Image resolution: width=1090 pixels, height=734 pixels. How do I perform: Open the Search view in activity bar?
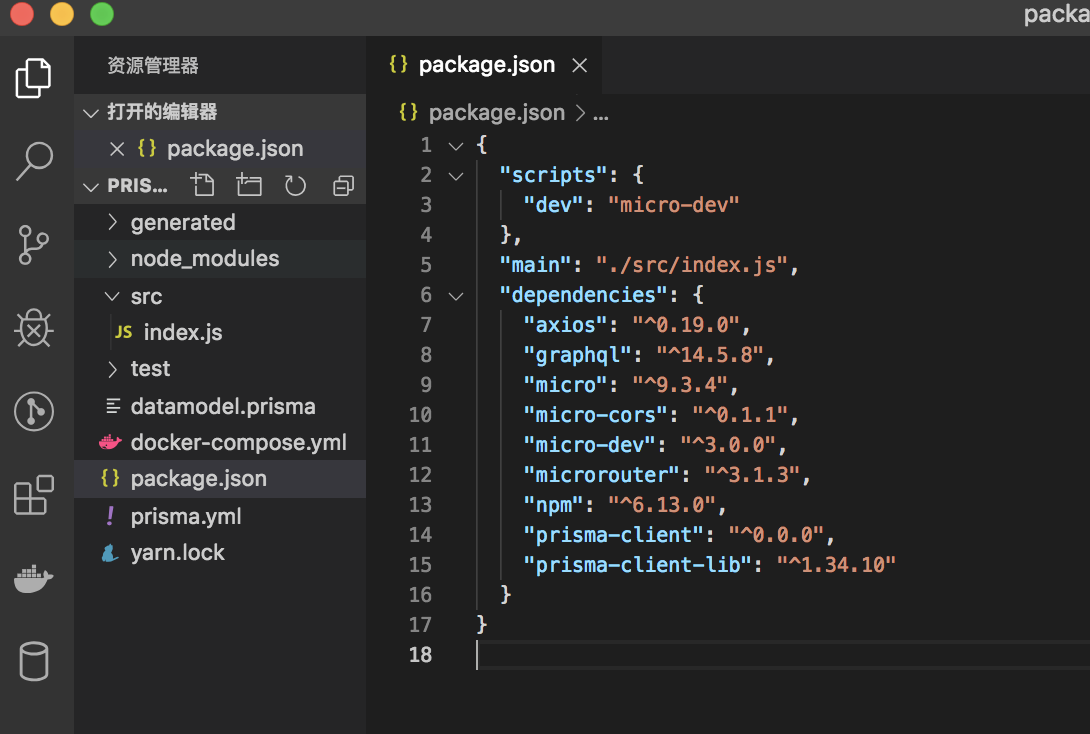(x=34, y=160)
